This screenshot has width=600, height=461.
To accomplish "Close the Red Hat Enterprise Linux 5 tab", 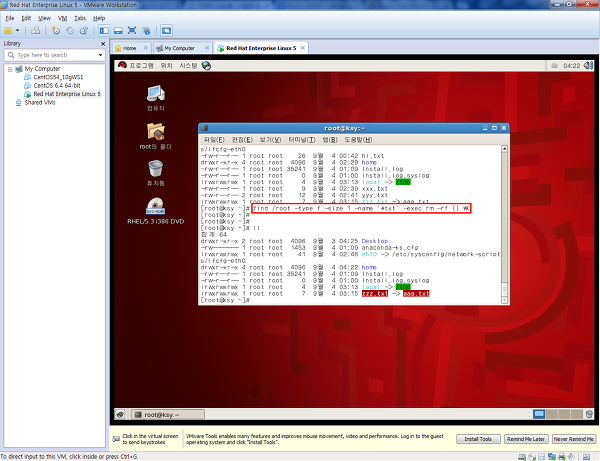I will (x=303, y=48).
